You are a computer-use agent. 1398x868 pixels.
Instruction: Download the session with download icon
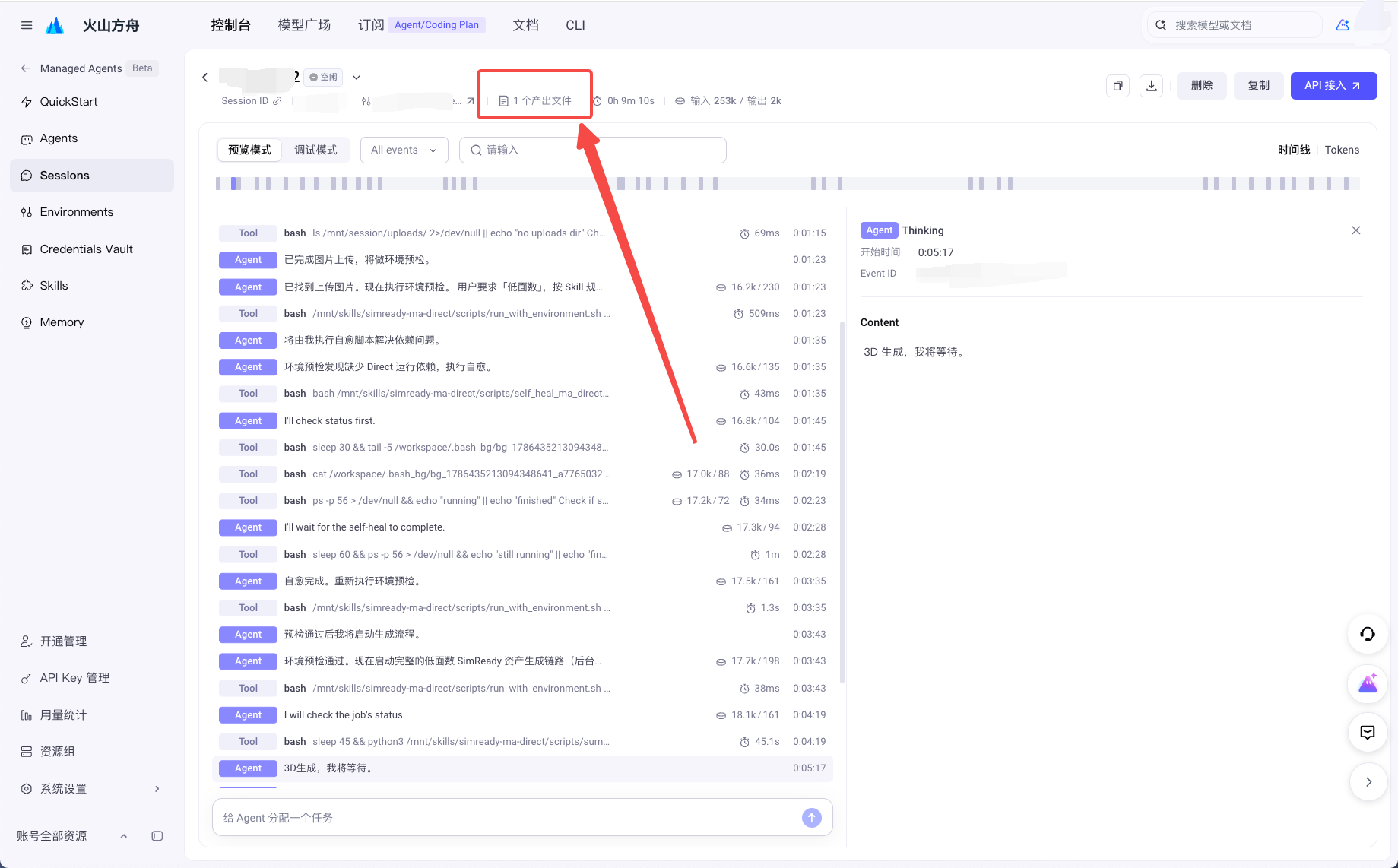pos(1152,86)
